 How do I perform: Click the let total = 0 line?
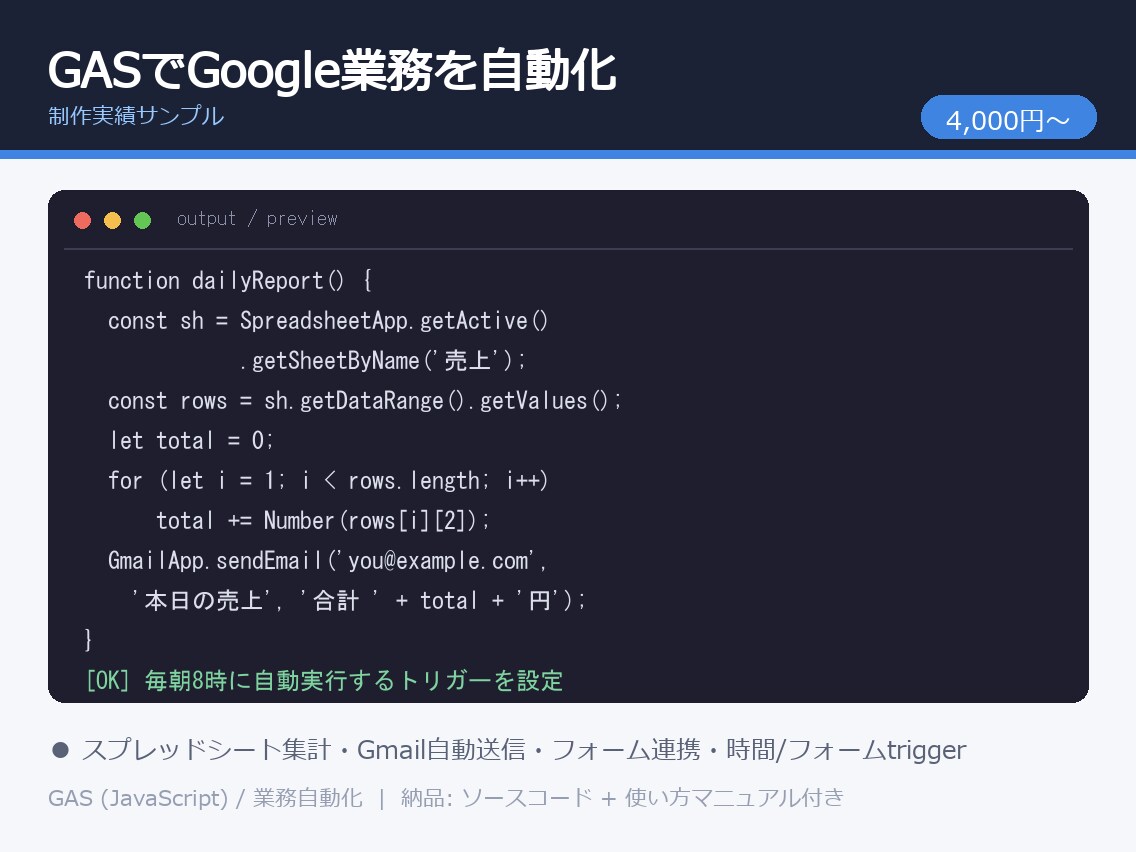(191, 440)
